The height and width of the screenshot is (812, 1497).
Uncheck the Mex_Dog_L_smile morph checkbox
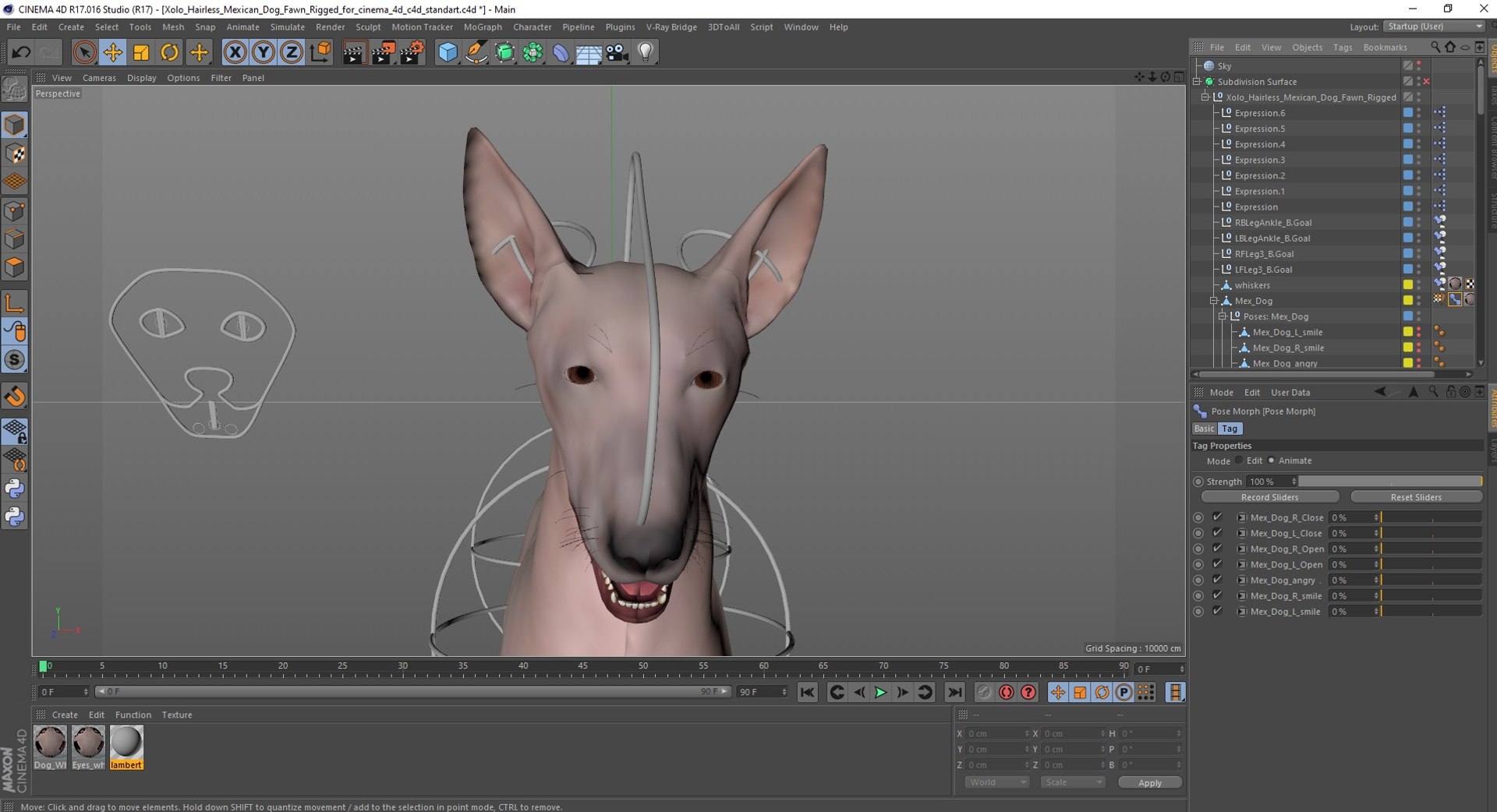1217,611
